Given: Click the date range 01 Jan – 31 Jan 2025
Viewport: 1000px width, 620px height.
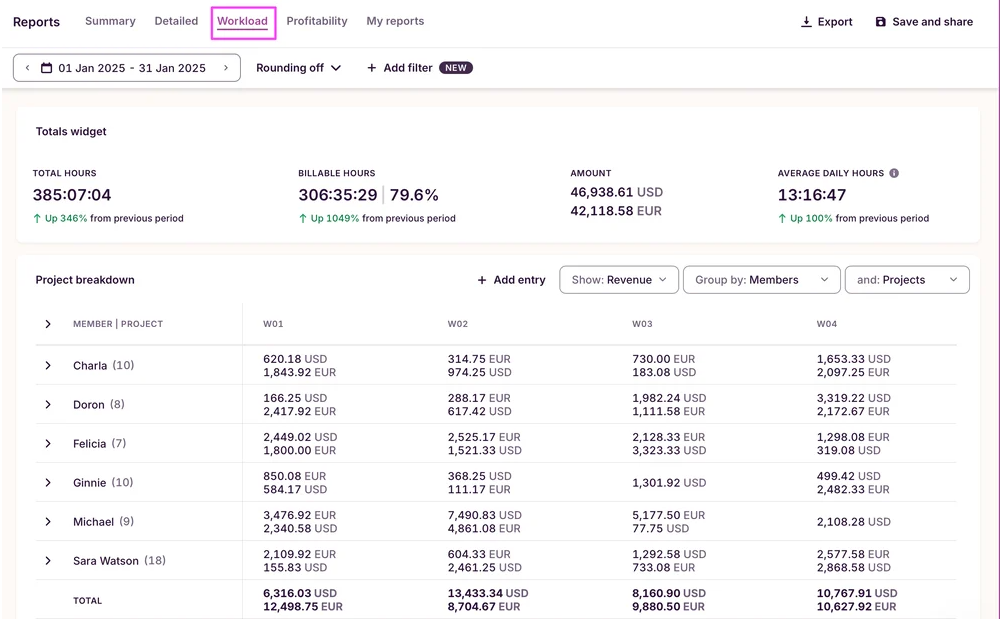Looking at the screenshot, I should pyautogui.click(x=132, y=68).
